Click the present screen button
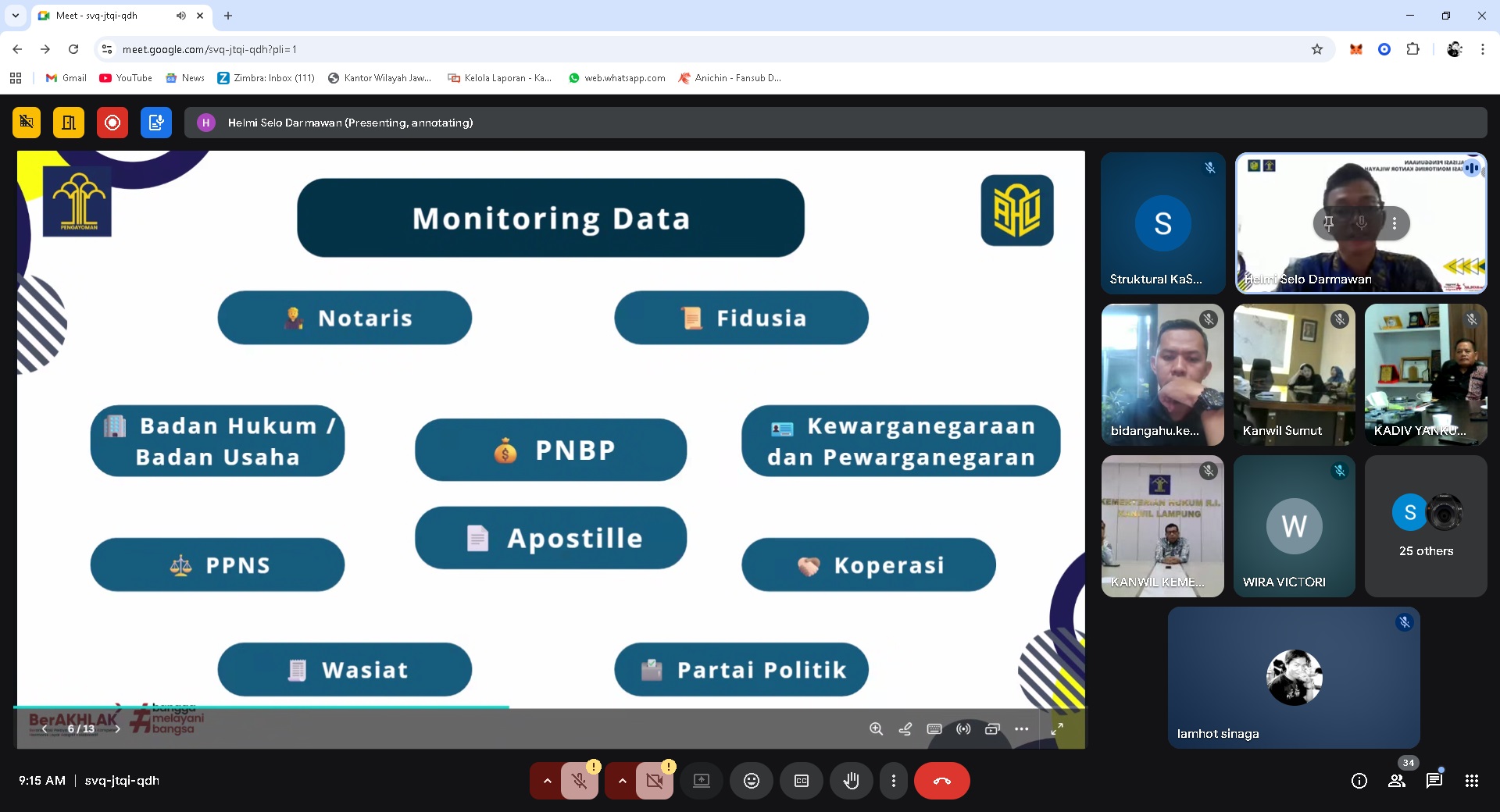 (x=701, y=781)
